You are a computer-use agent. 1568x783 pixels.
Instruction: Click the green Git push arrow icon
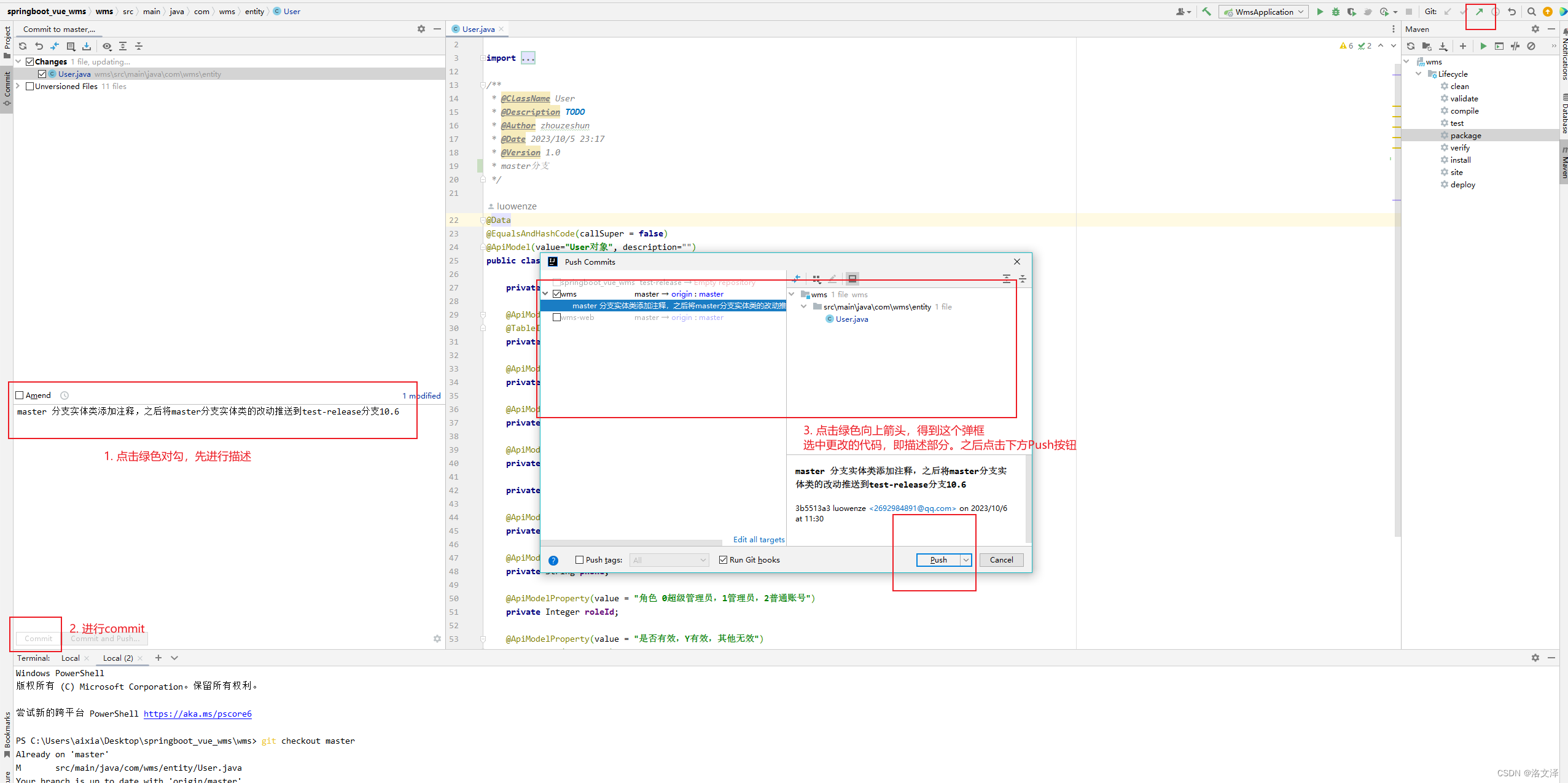click(x=1479, y=12)
